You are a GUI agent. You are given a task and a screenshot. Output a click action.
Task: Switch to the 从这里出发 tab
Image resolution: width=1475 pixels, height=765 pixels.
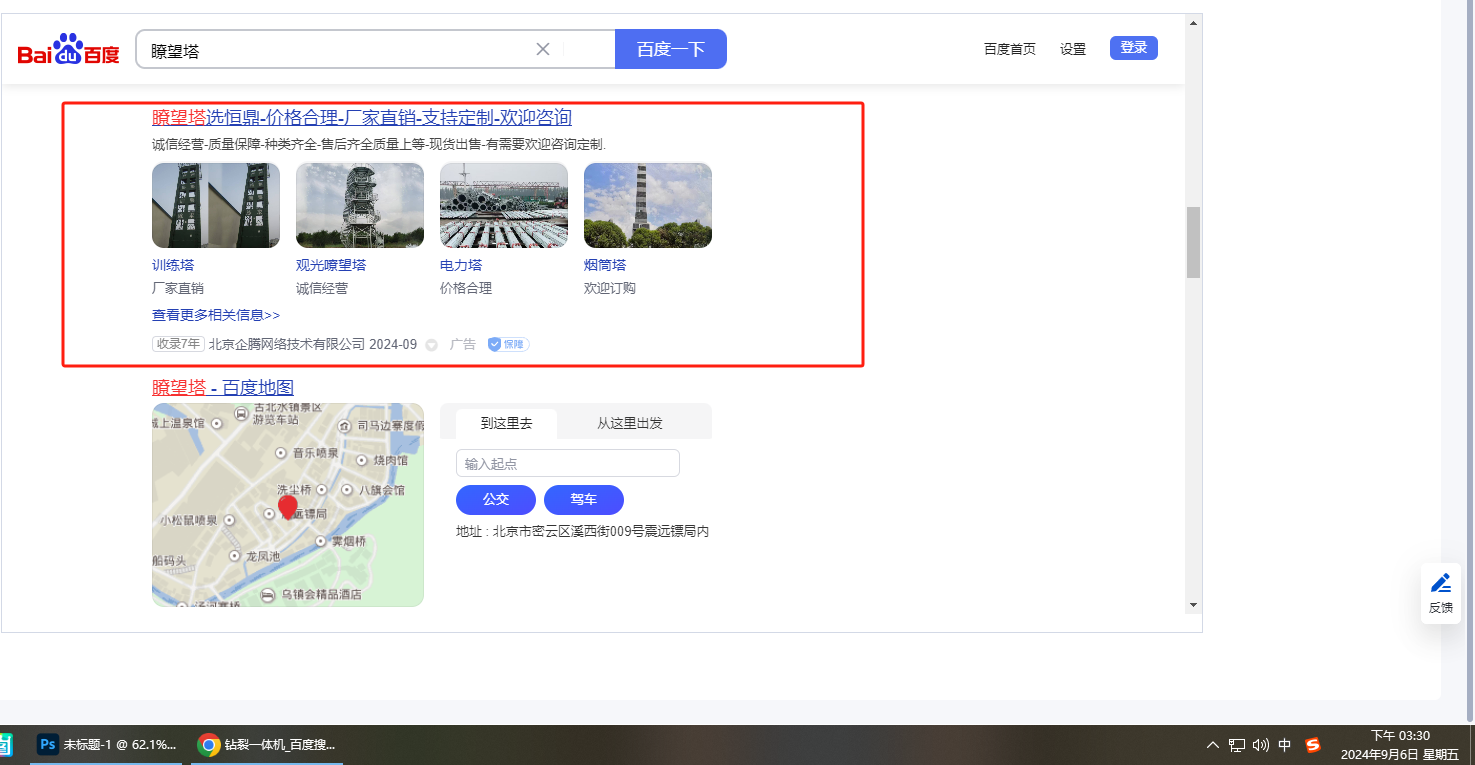630,423
